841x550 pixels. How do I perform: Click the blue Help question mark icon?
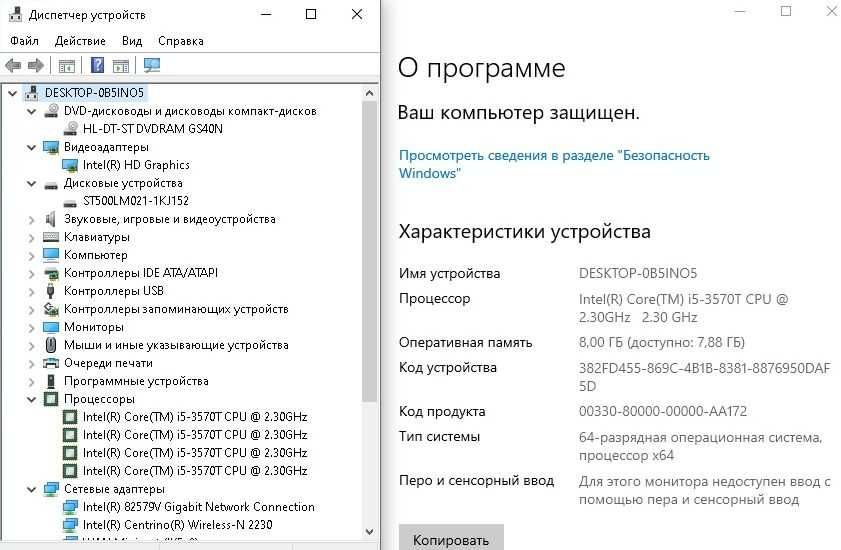pos(97,65)
